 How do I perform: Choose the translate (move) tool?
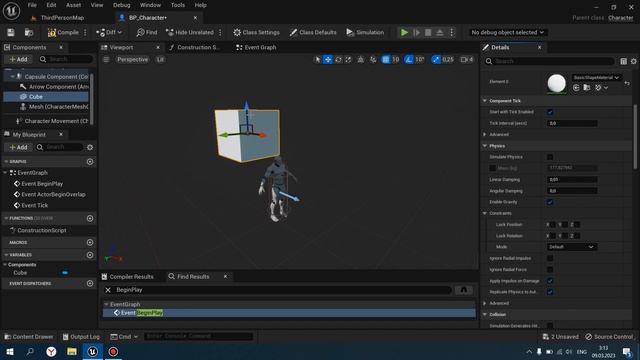tap(328, 60)
